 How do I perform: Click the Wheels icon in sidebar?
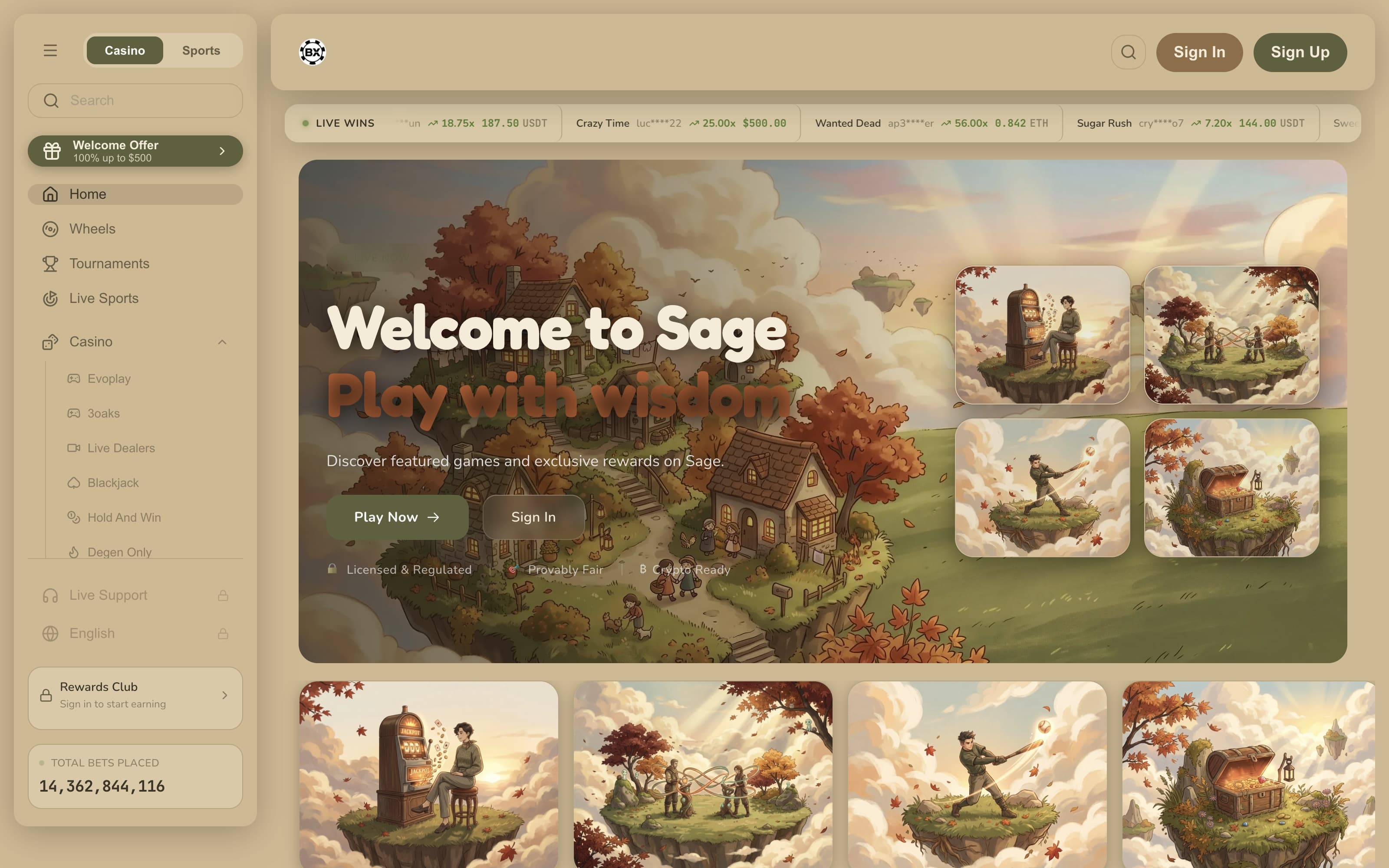coord(50,229)
